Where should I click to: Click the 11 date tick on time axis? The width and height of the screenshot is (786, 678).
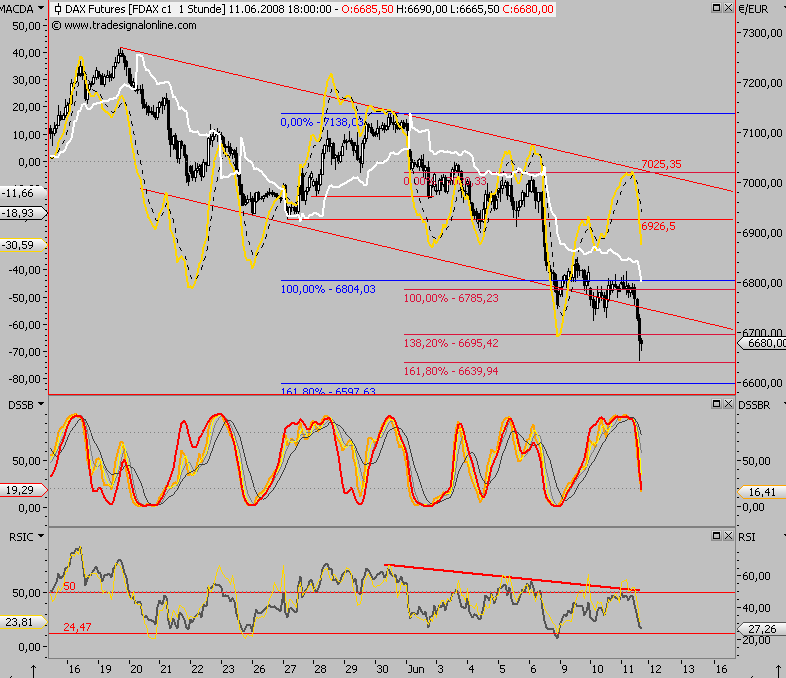click(x=628, y=669)
